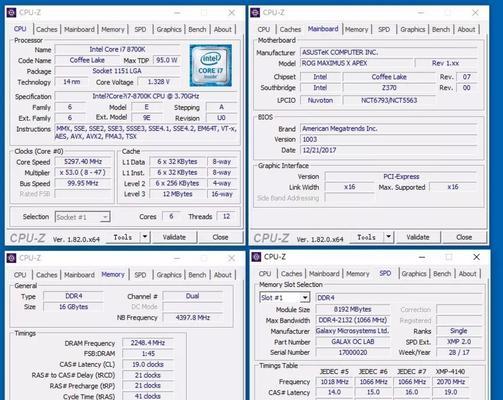The width and height of the screenshot is (503, 400).
Task: Click the processor name Intel Core i7 8700K
Action: click(117, 49)
